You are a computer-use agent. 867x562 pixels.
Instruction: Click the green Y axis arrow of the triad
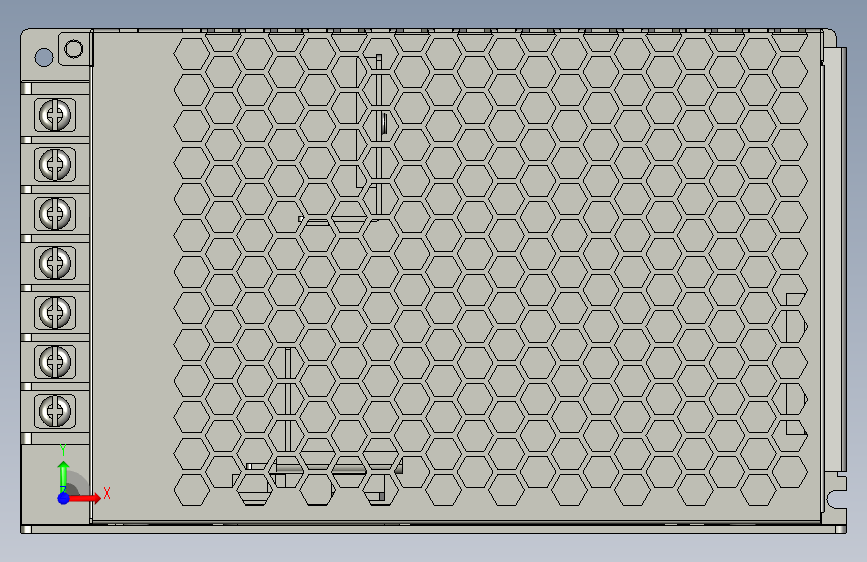(x=64, y=475)
